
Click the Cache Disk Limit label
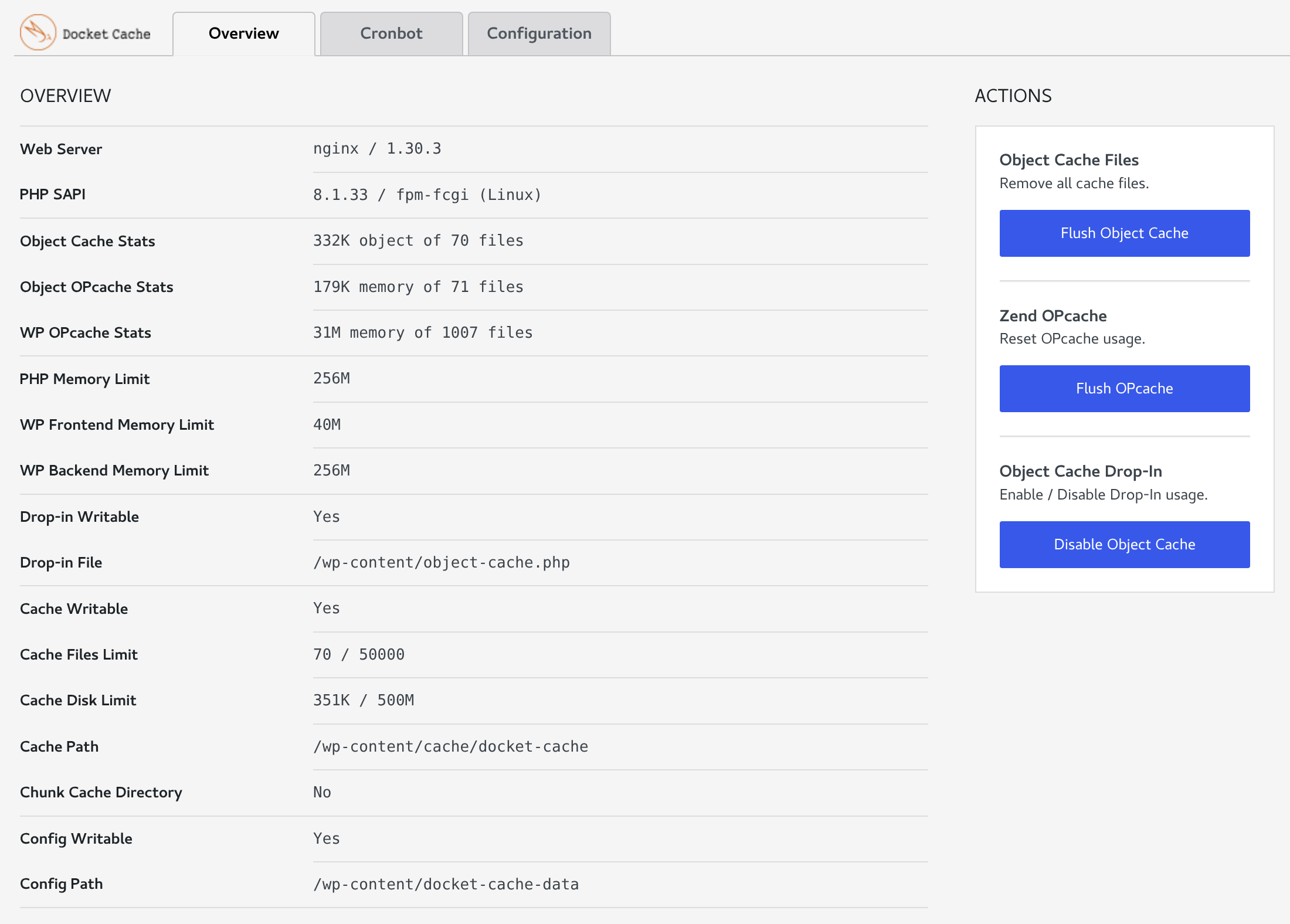pos(78,701)
